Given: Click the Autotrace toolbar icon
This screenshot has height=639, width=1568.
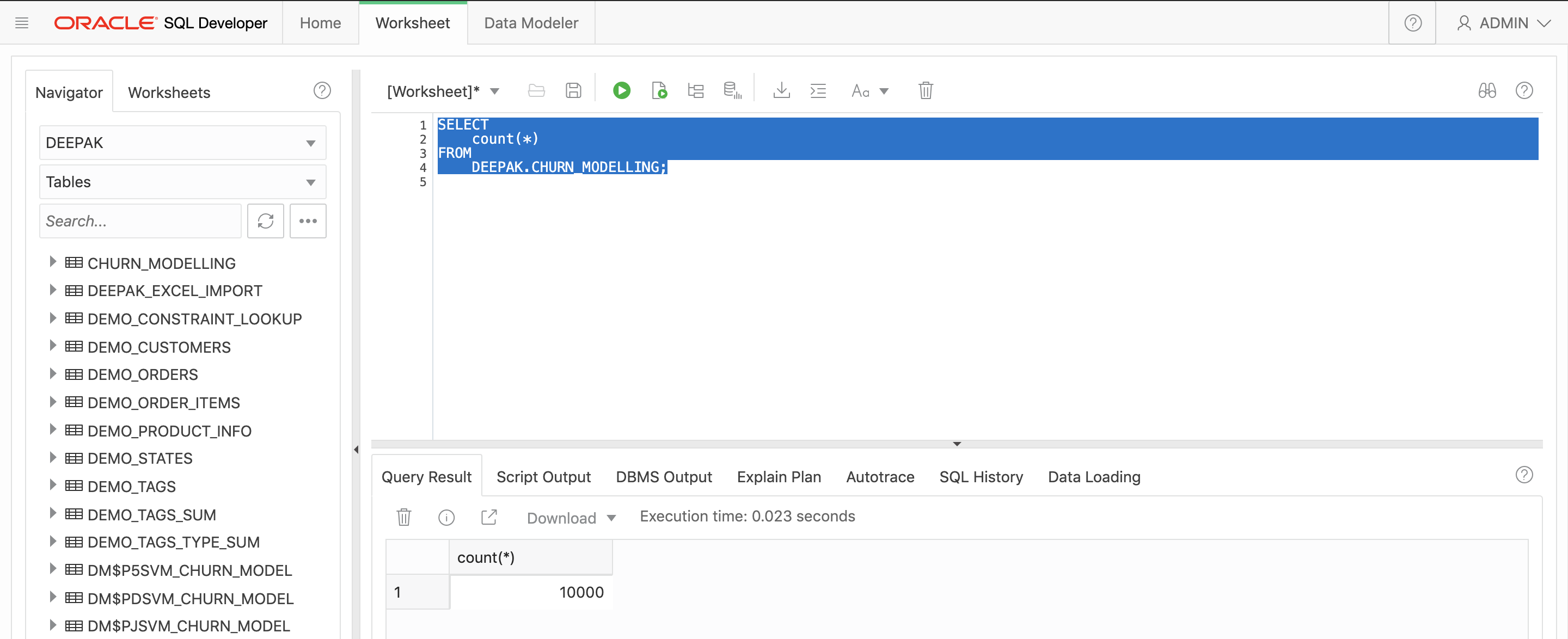Looking at the screenshot, I should pyautogui.click(x=732, y=90).
